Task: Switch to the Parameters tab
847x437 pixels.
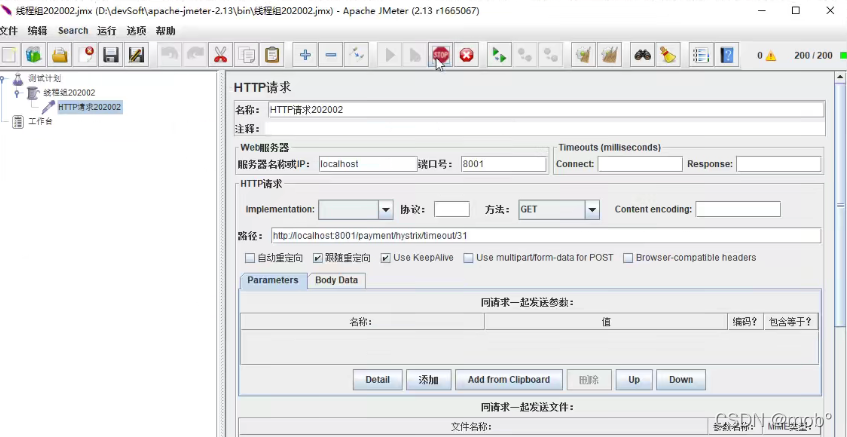Action: click(273, 280)
